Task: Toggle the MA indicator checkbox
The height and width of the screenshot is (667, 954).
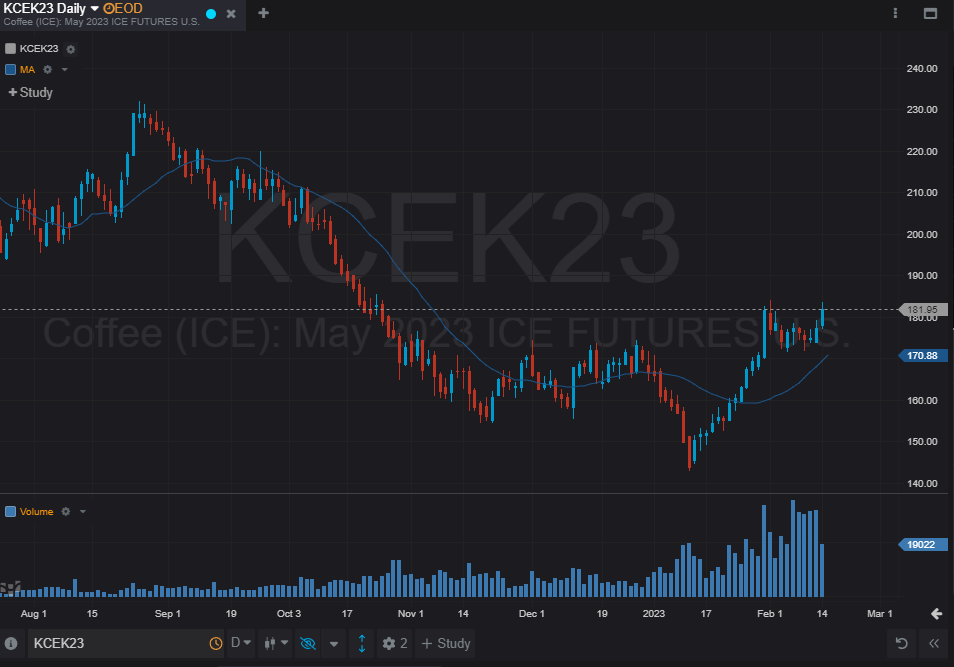Action: pos(10,69)
